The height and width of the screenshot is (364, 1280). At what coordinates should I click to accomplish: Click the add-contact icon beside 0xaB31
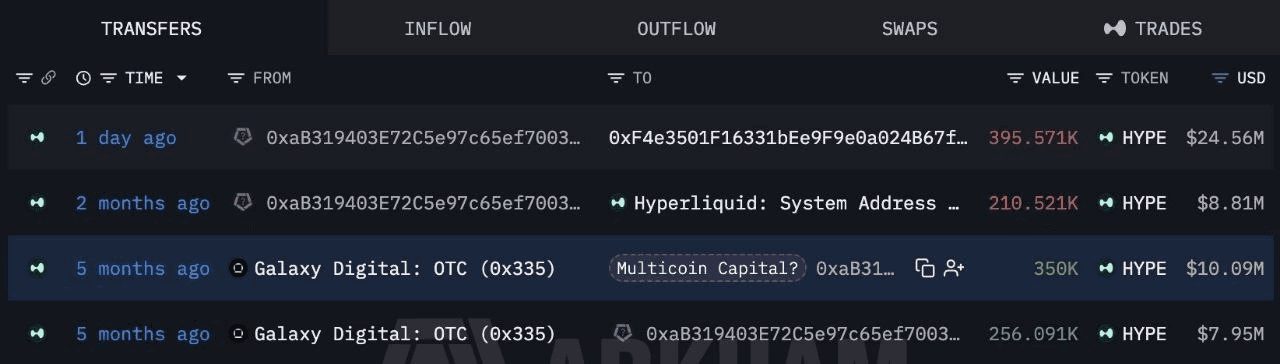pos(954,268)
